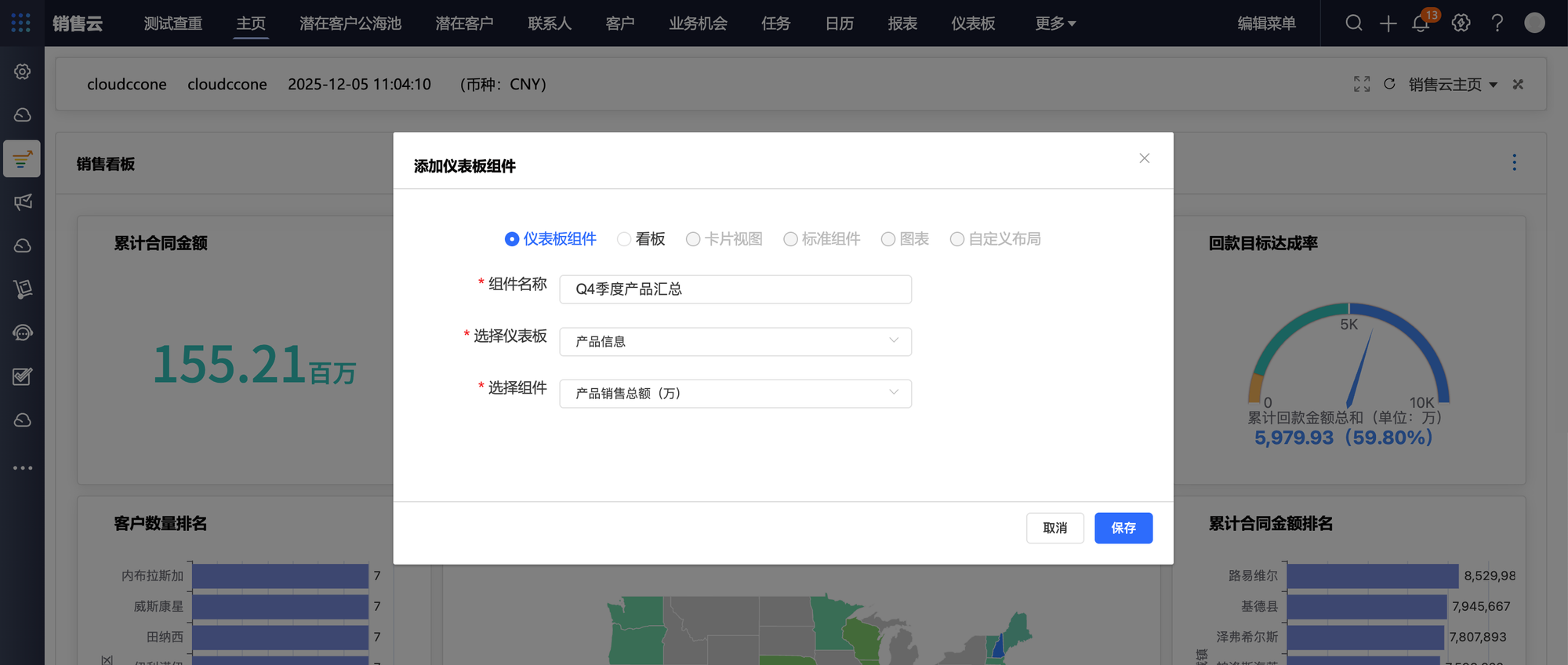Switch to the 报表 tab

(902, 24)
